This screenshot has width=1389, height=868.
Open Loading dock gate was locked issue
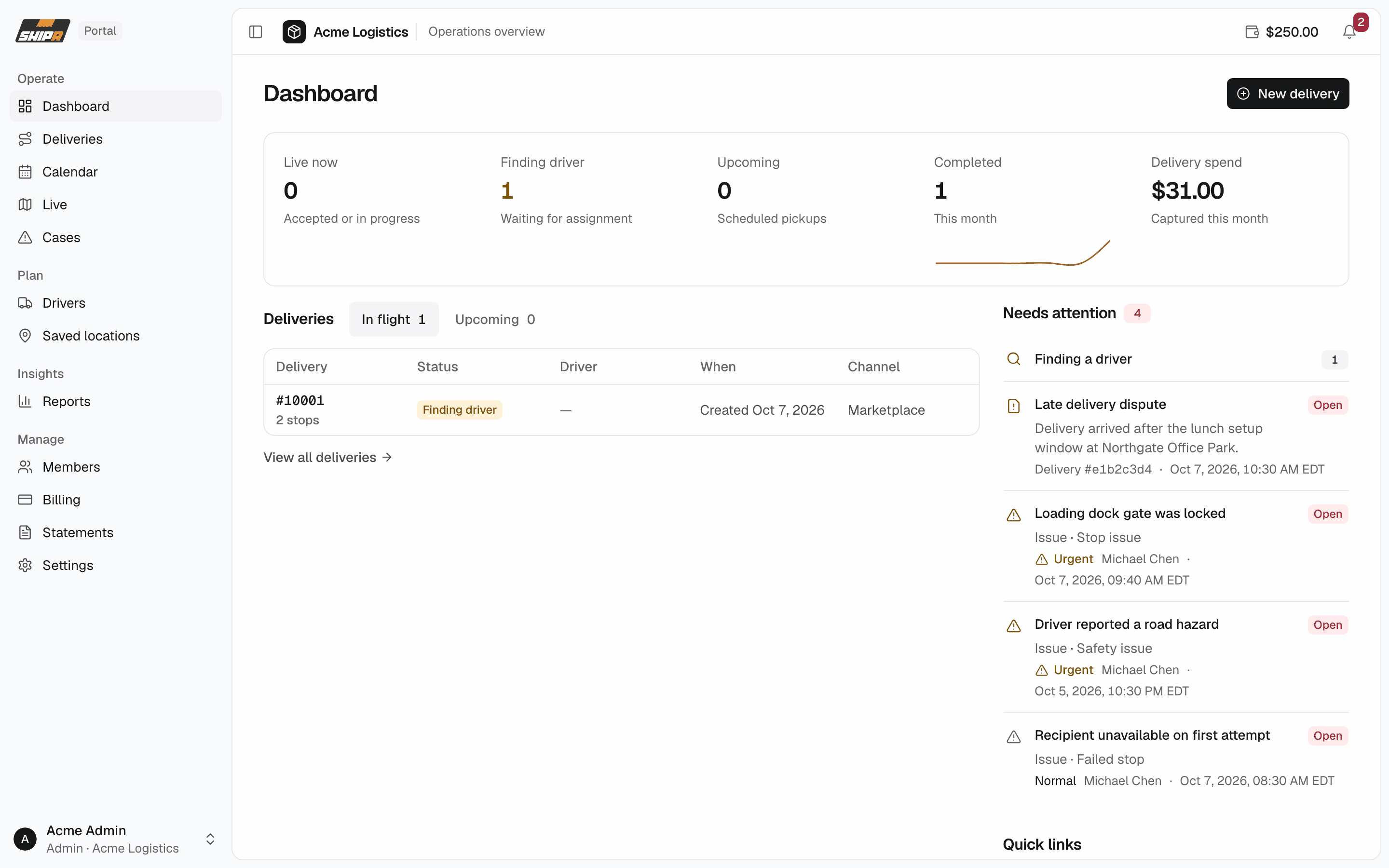[x=1175, y=546]
